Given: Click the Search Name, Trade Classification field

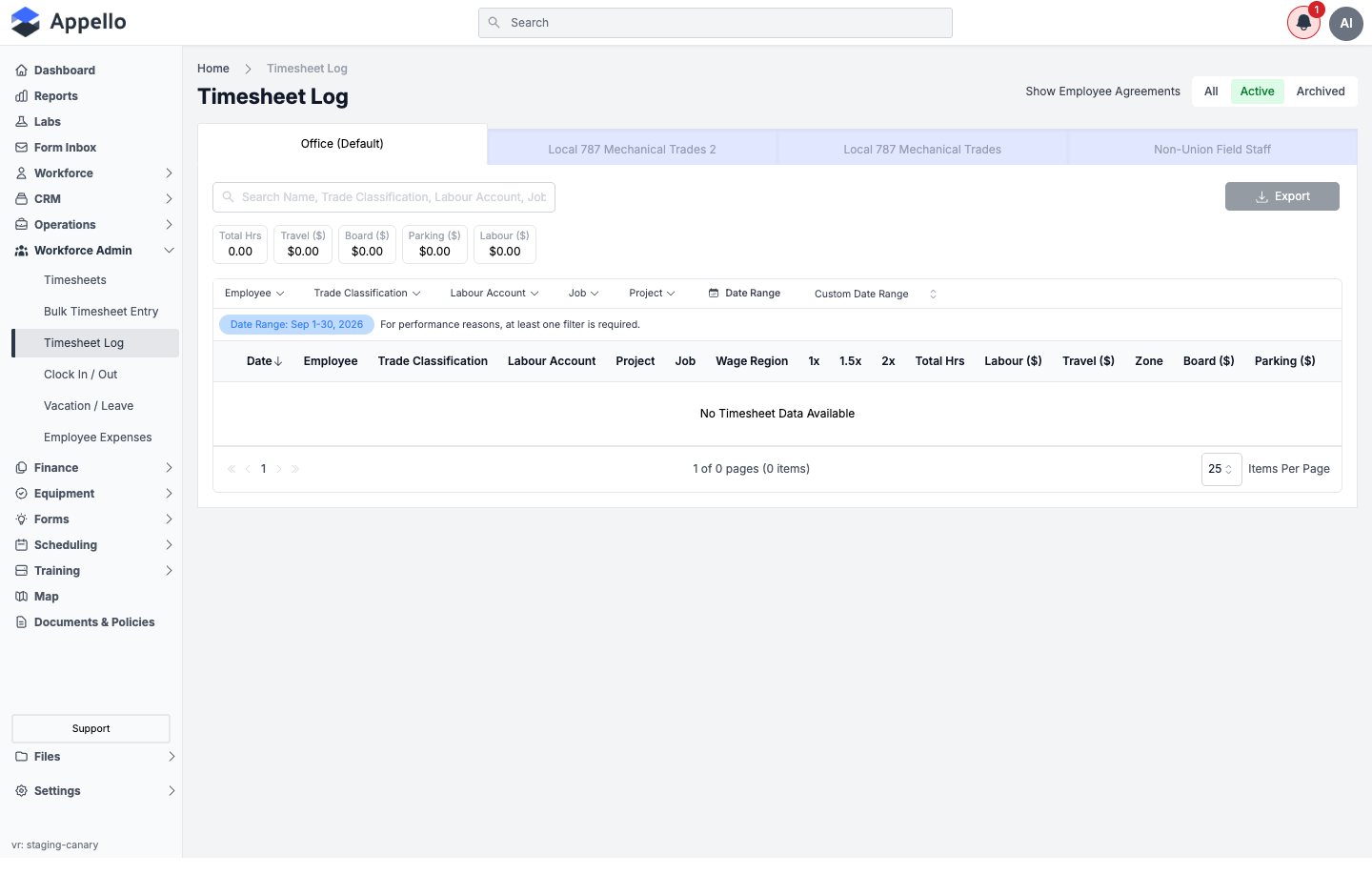Looking at the screenshot, I should point(384,197).
